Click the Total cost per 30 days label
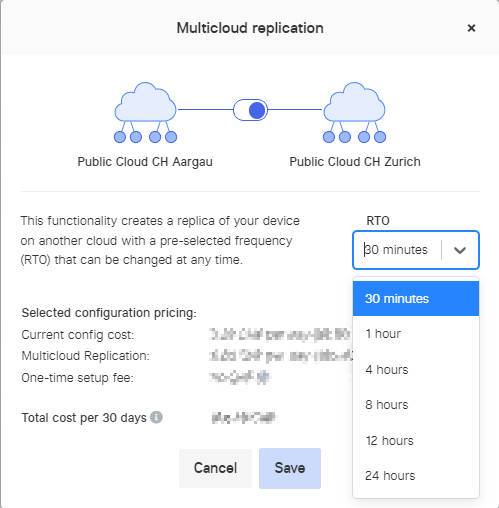 (84, 417)
